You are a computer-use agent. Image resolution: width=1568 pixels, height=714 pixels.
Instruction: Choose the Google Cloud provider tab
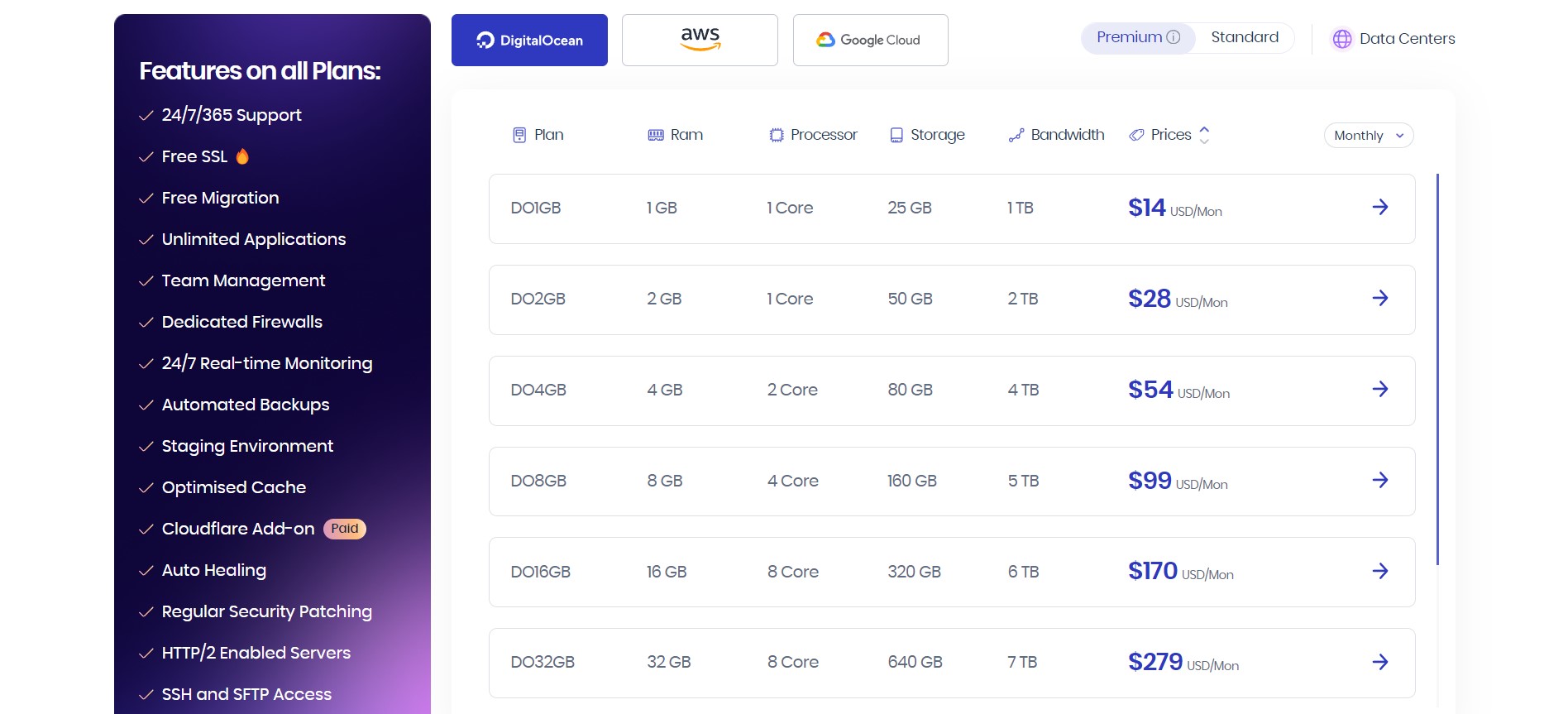[870, 40]
